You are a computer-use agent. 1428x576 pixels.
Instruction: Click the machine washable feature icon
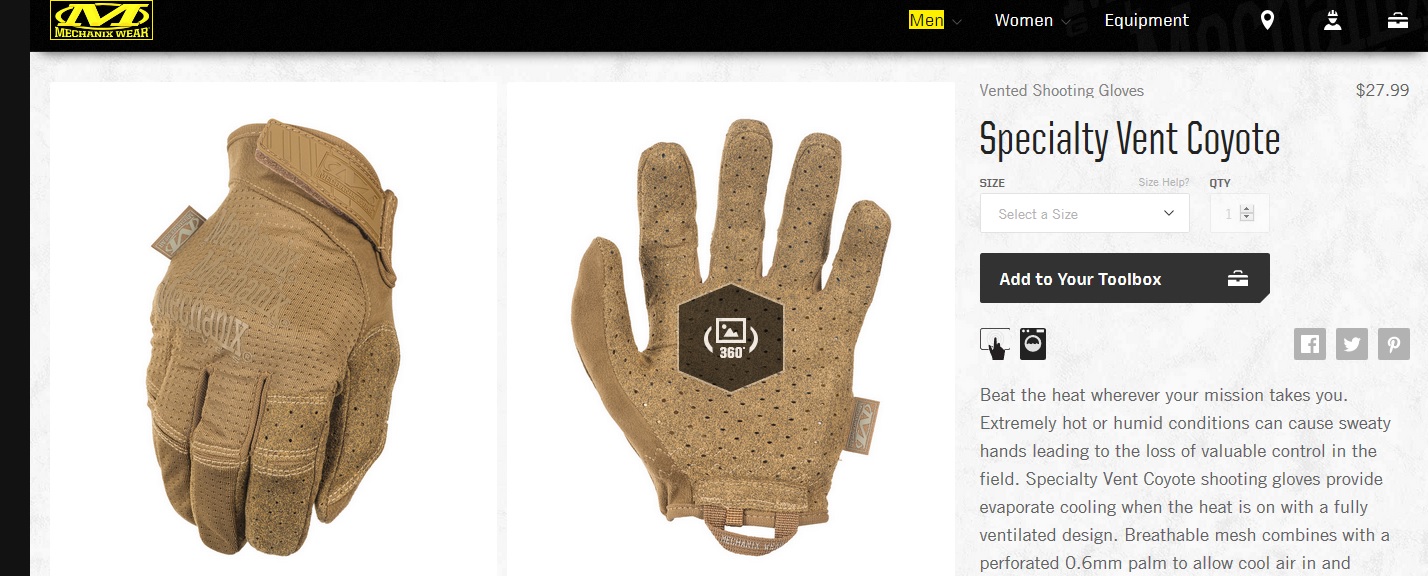1033,344
